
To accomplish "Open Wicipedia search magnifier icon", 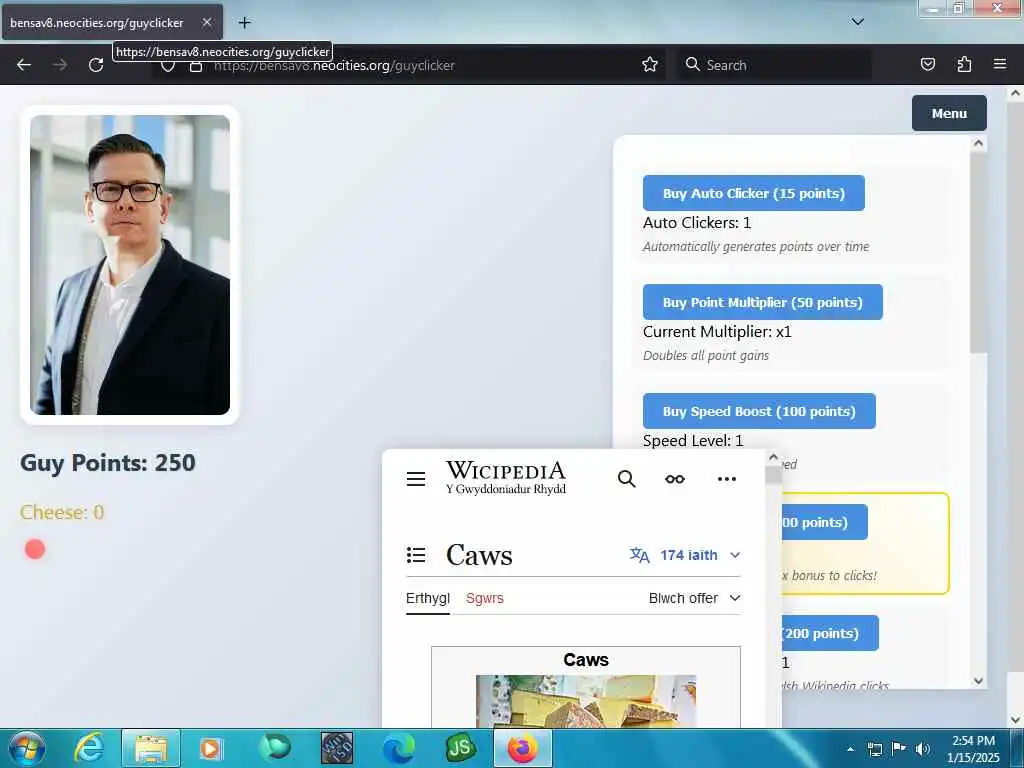I will (626, 479).
